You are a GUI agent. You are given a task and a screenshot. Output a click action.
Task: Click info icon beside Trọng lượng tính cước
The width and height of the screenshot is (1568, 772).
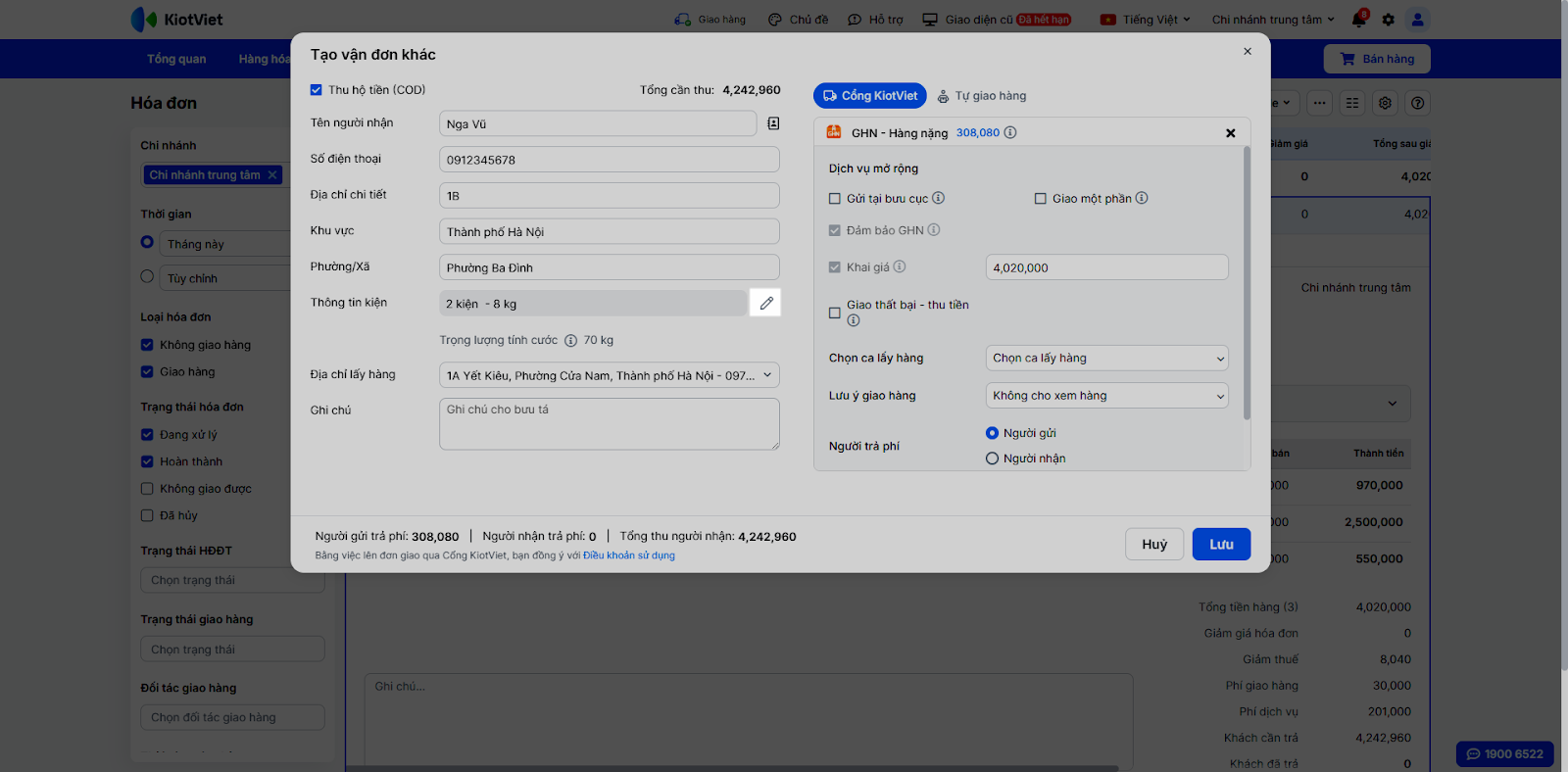(570, 341)
